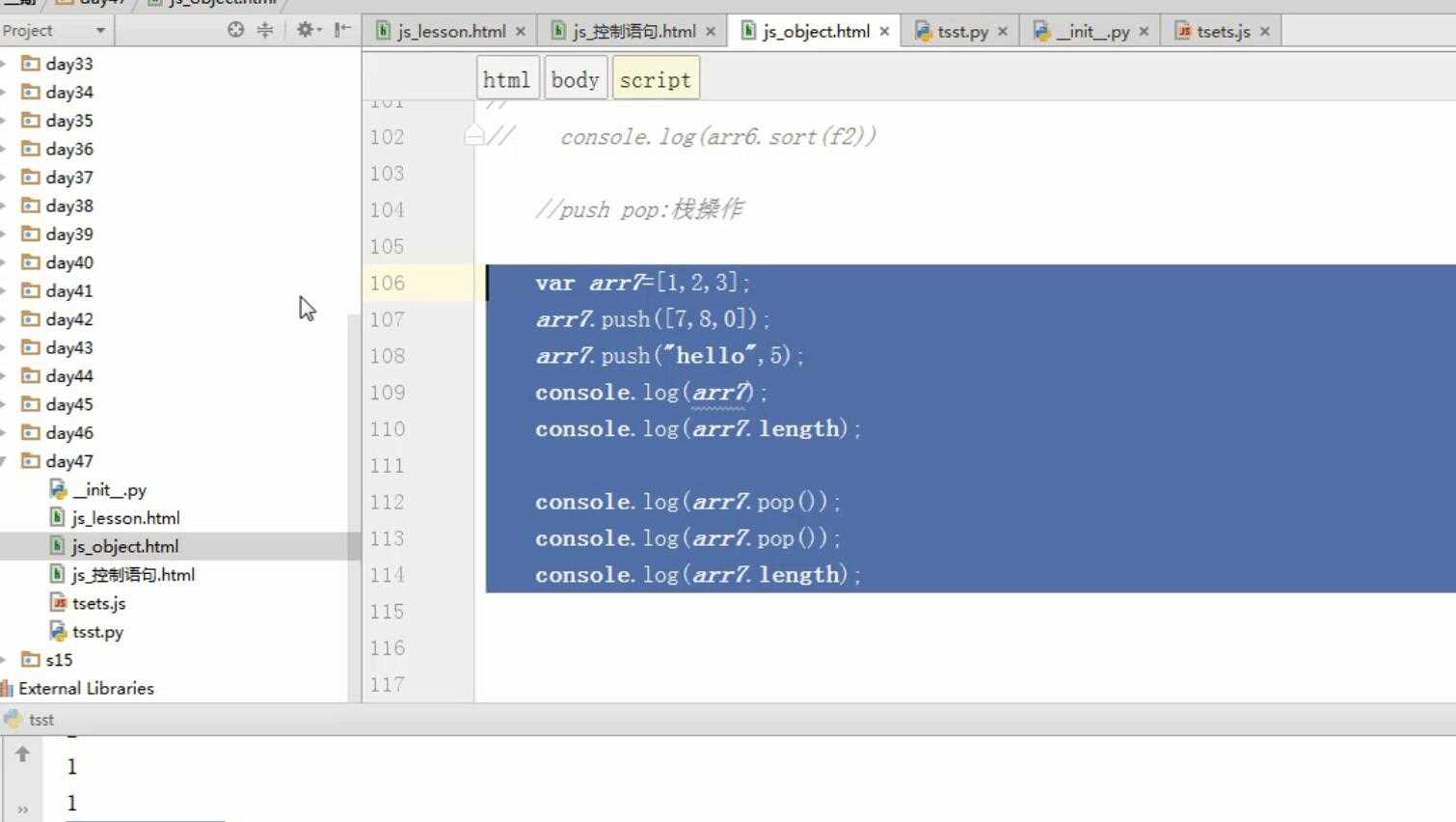Click the scroll-from-source target icon

(x=235, y=30)
